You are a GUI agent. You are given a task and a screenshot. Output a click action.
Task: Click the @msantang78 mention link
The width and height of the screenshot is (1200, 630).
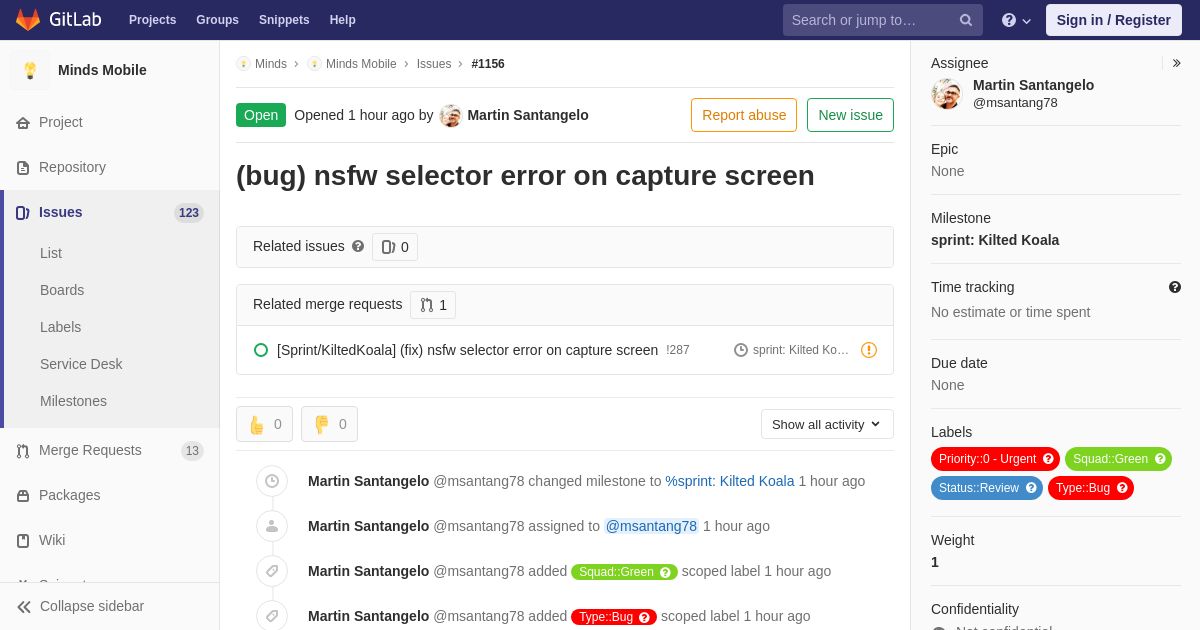[x=651, y=526]
